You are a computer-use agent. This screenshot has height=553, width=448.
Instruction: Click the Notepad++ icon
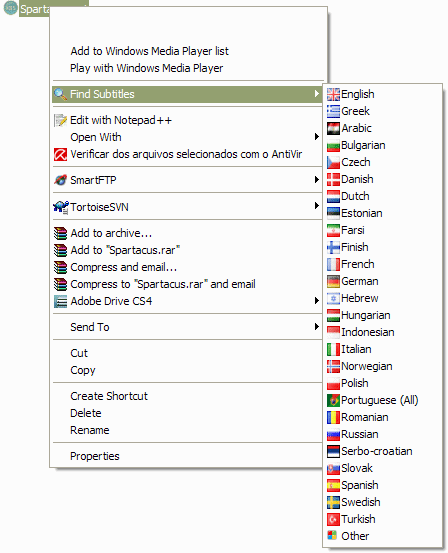click(60, 120)
